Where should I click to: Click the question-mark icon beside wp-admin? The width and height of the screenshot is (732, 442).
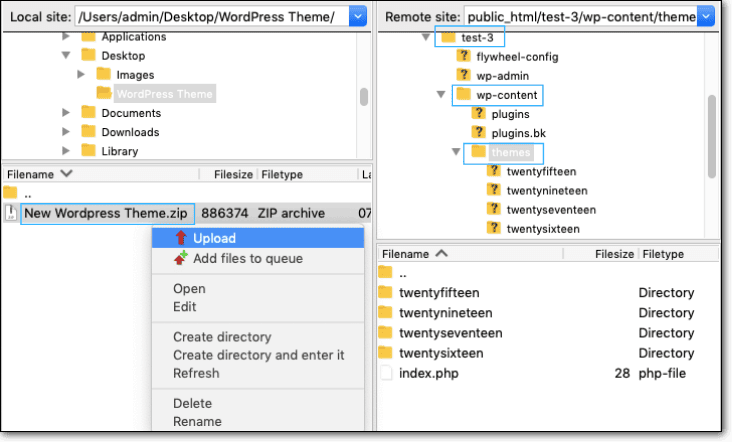pos(463,75)
